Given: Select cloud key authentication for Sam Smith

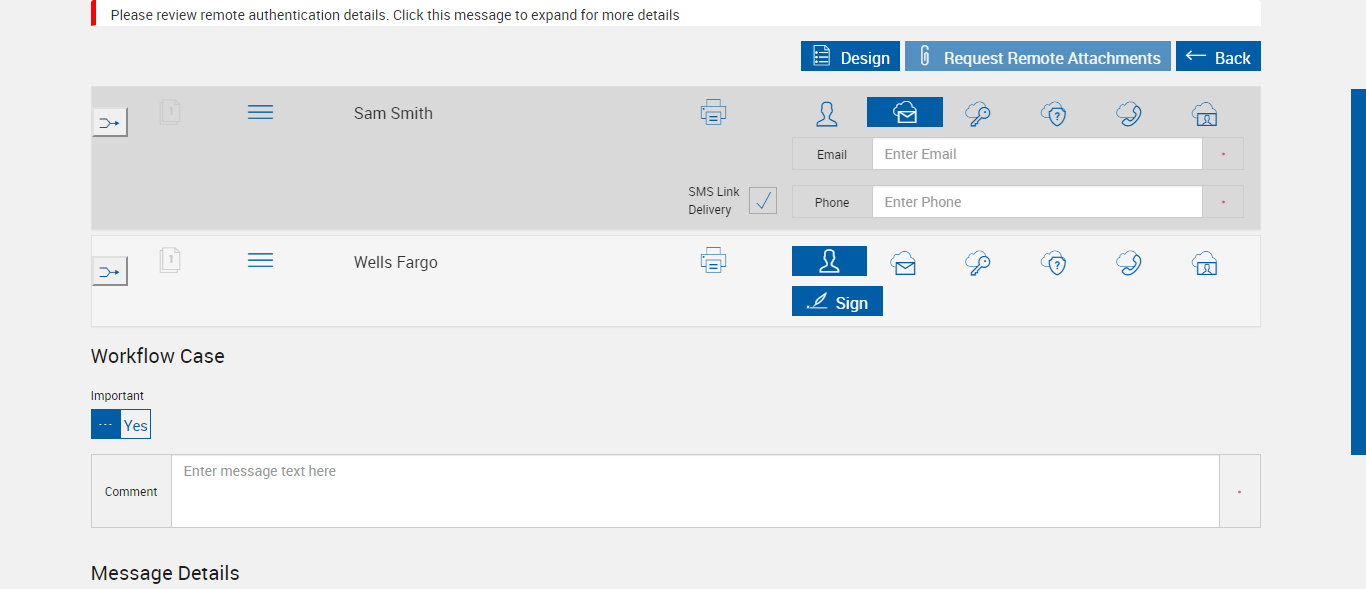Looking at the screenshot, I should tap(978, 114).
